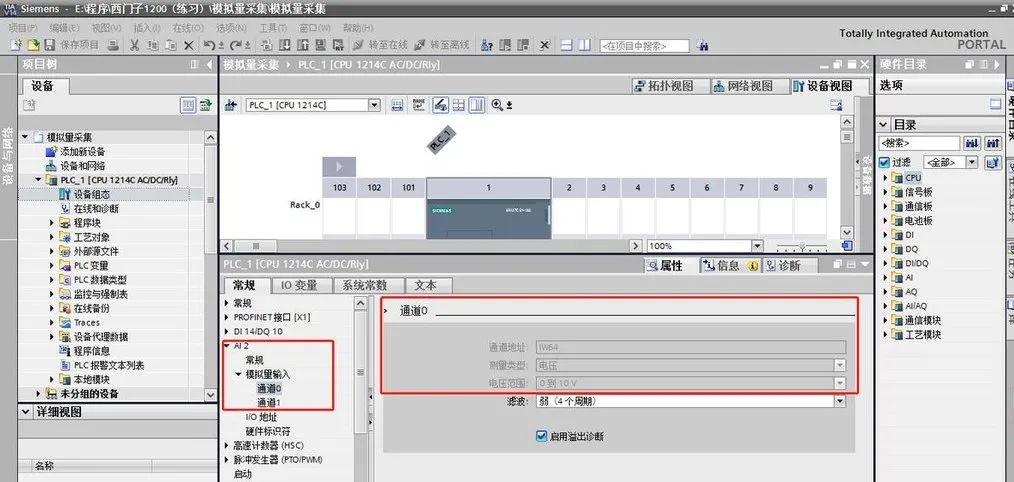The image size is (1014, 482).
Task: Click the expand rack arrow above slot 103
Action: tap(339, 167)
